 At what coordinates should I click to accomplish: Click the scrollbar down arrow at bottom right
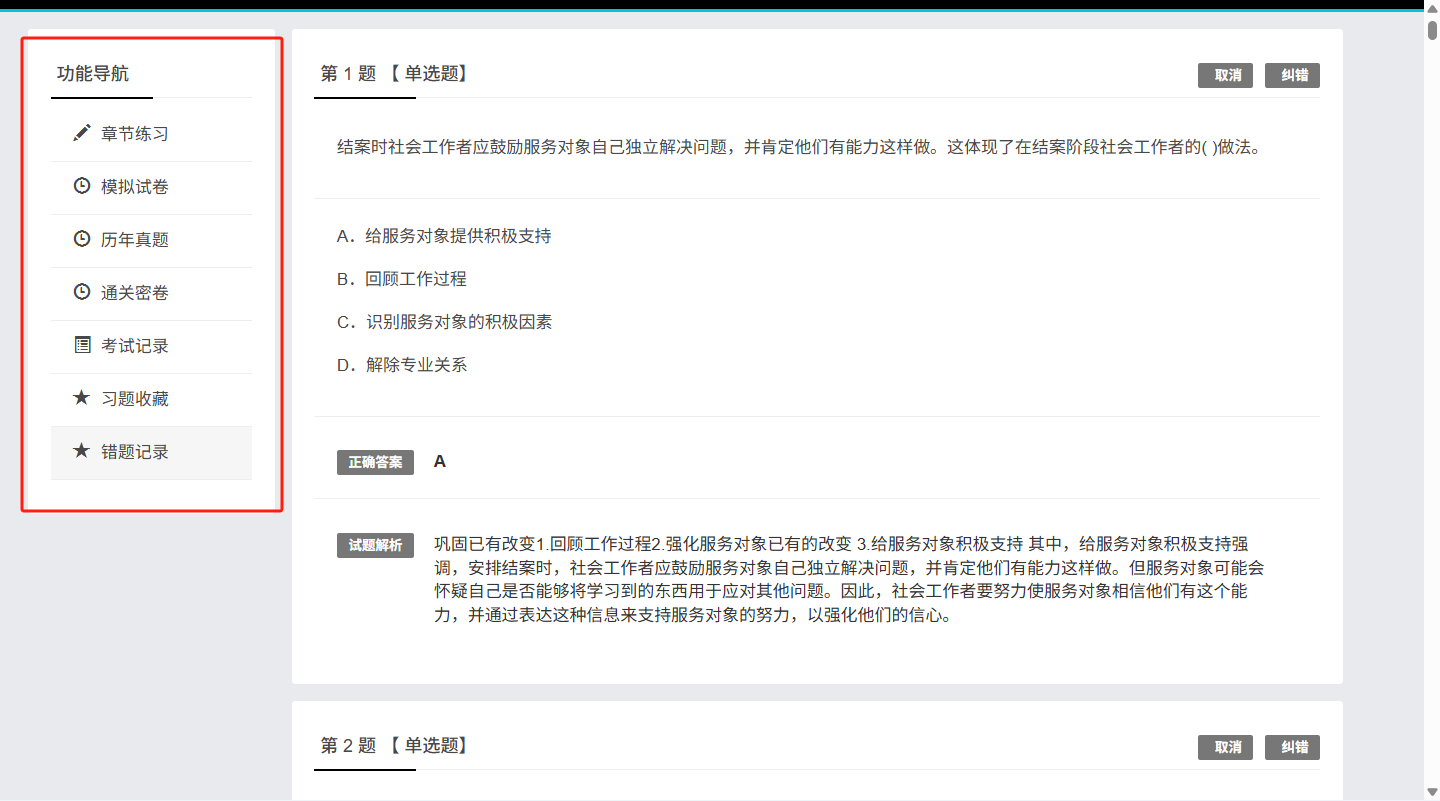(x=1432, y=793)
